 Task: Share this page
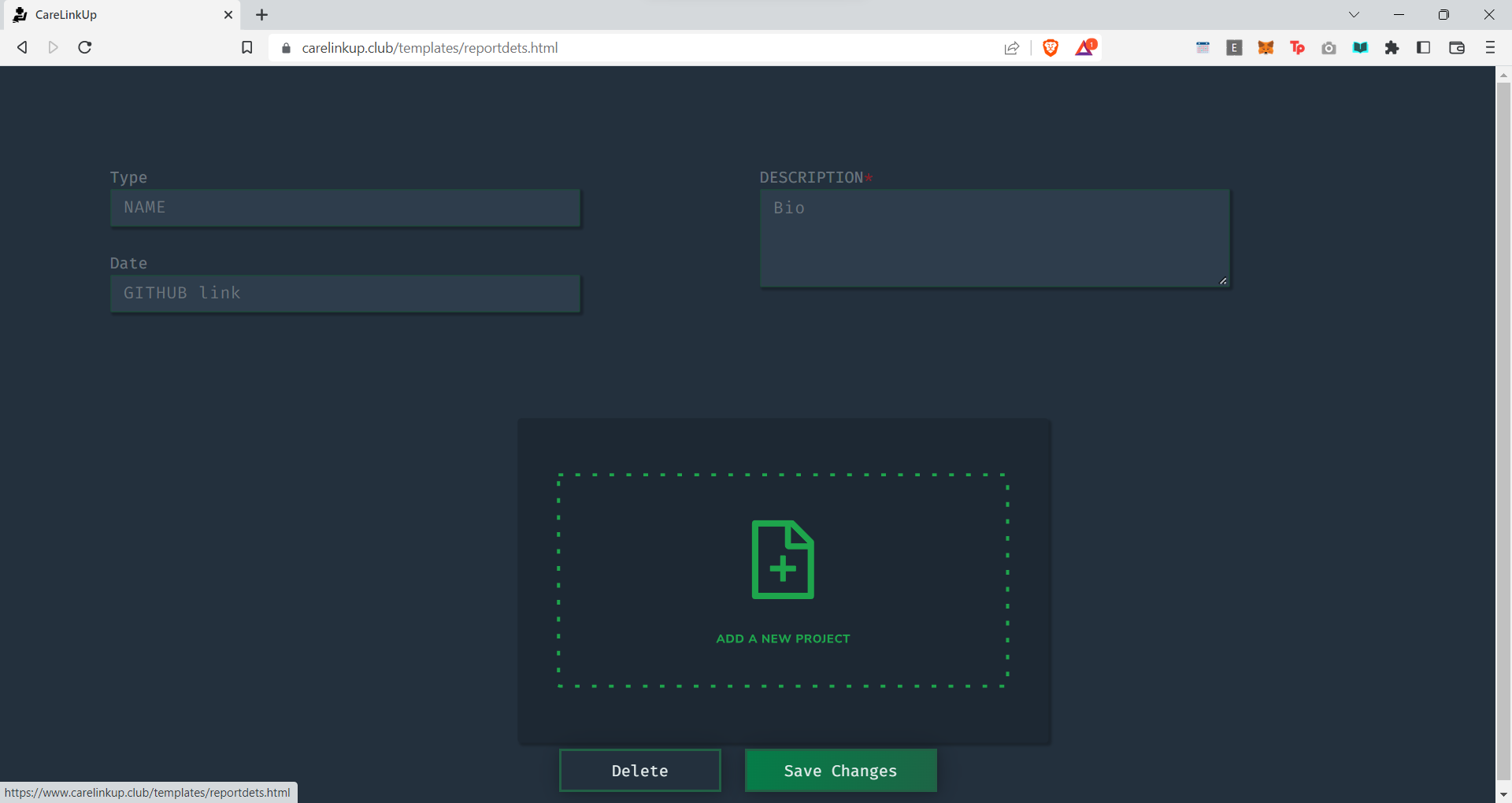[1011, 47]
